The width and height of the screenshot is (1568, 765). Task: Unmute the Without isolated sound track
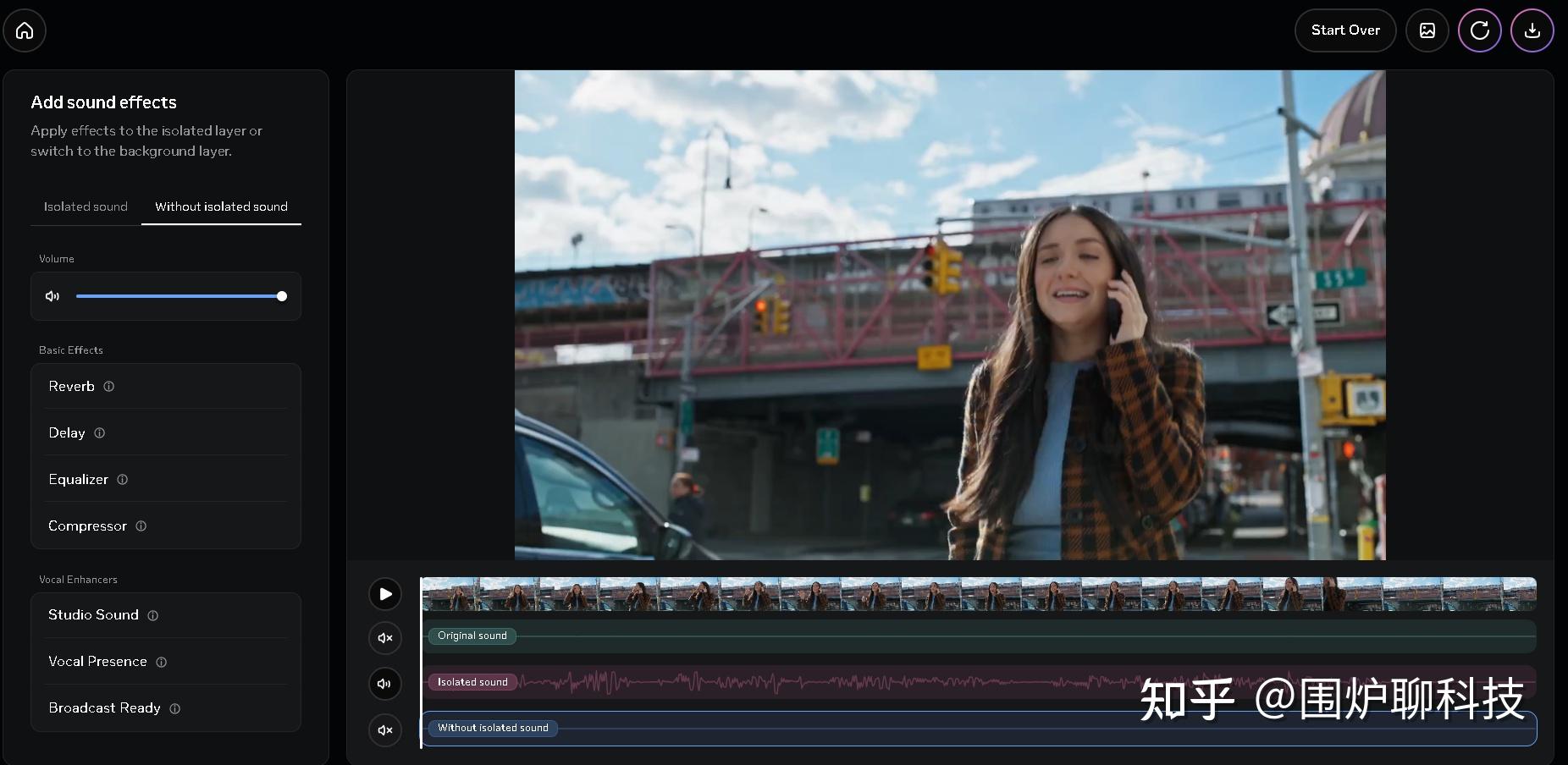click(385, 729)
